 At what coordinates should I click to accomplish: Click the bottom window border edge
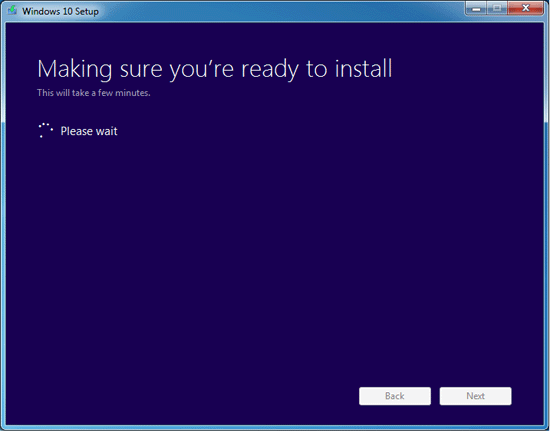pos(275,428)
